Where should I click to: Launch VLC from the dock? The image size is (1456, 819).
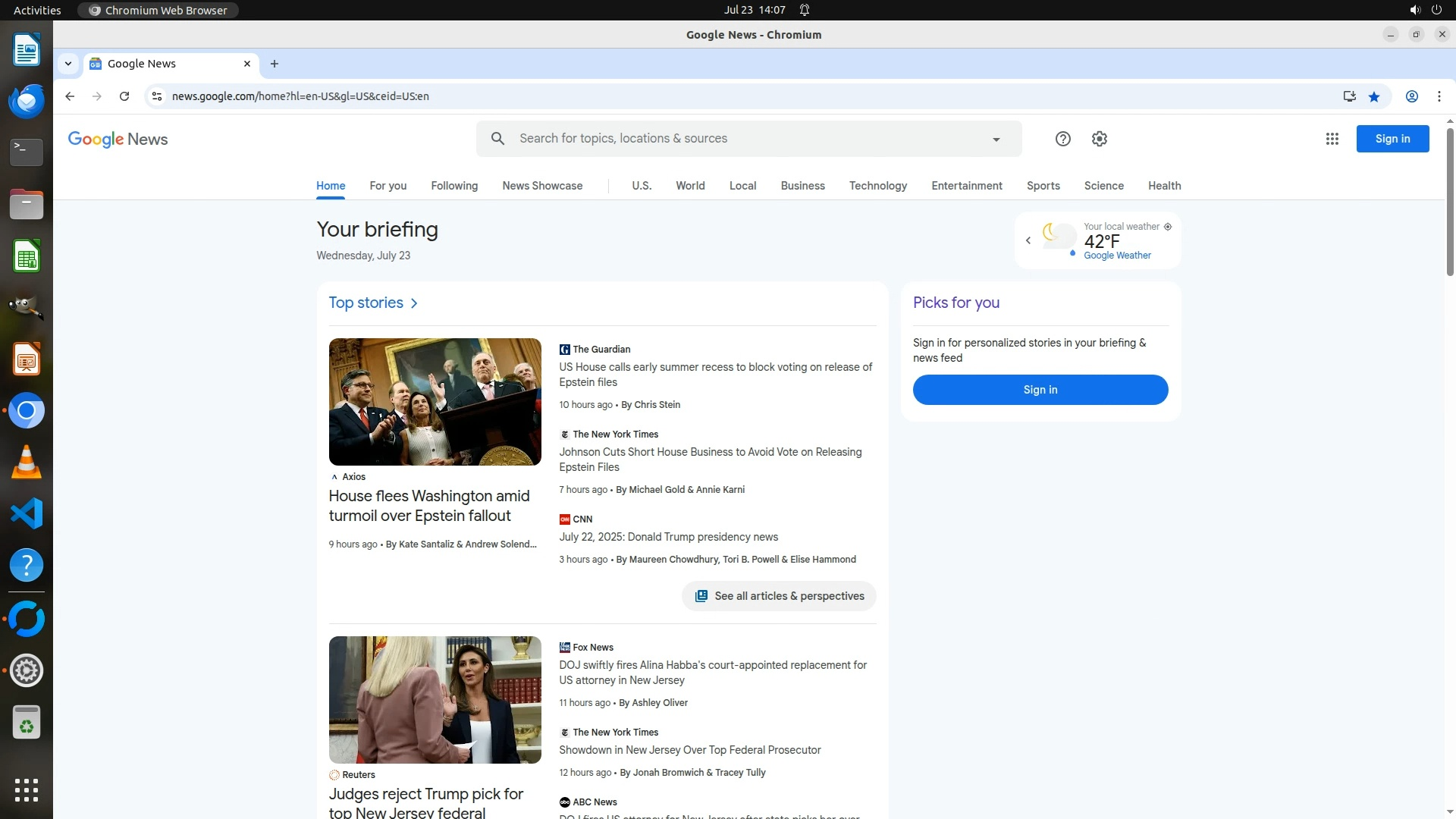coord(27,463)
